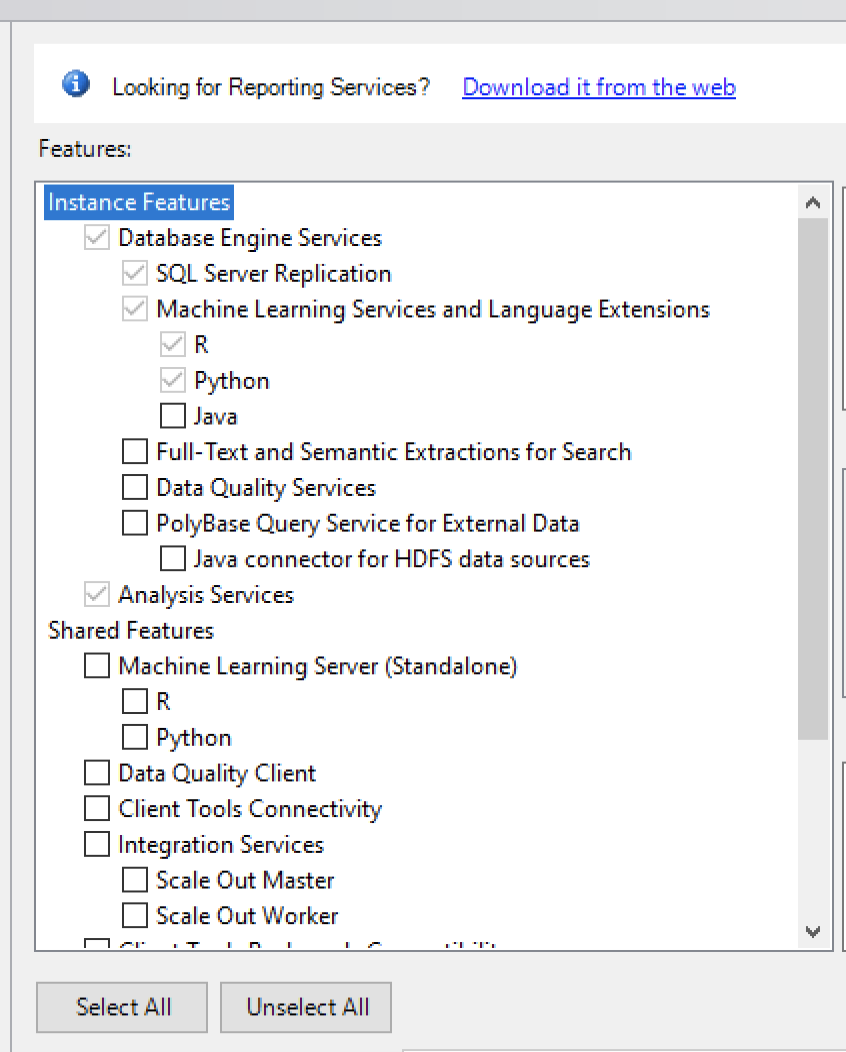
Task: Enable the Java checkbox
Action: [x=173, y=416]
